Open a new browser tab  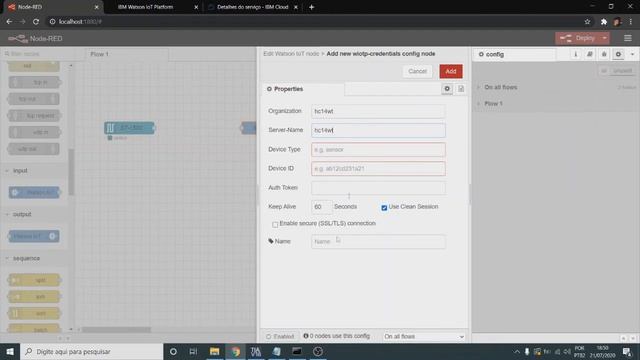(311, 7)
